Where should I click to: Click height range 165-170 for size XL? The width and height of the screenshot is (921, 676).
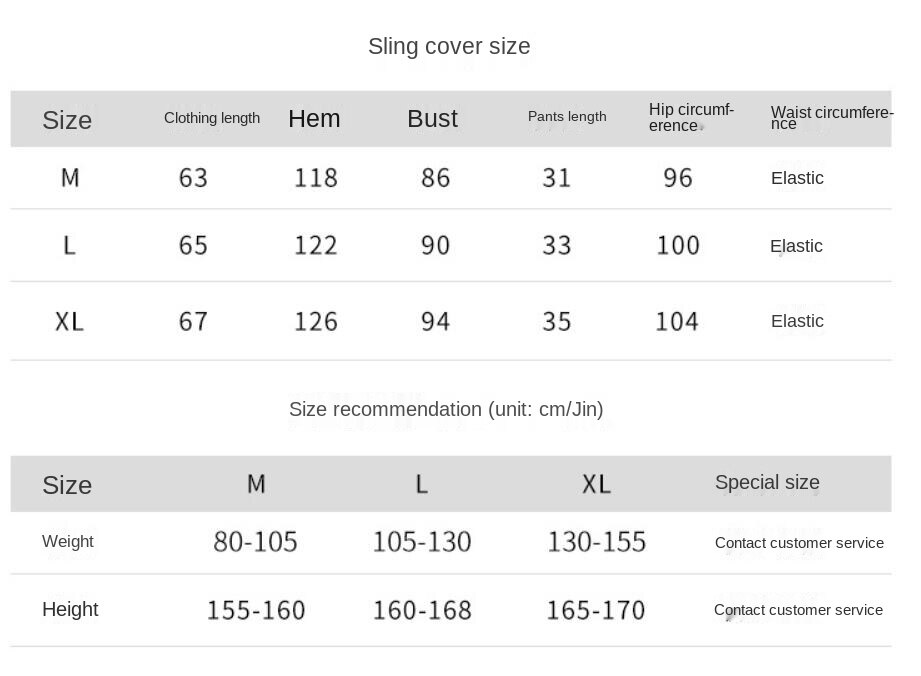596,610
